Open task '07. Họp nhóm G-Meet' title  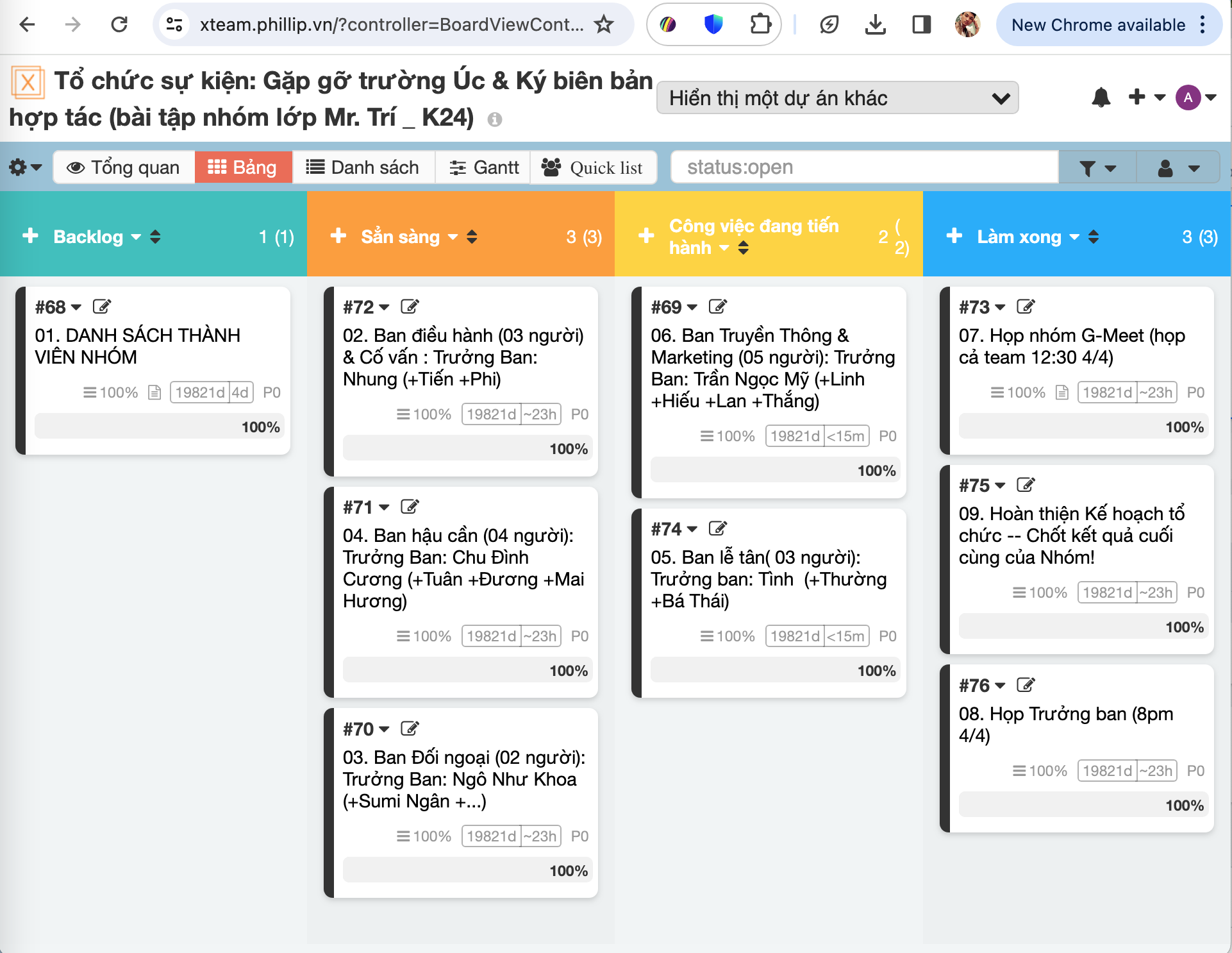pyautogui.click(x=1071, y=346)
